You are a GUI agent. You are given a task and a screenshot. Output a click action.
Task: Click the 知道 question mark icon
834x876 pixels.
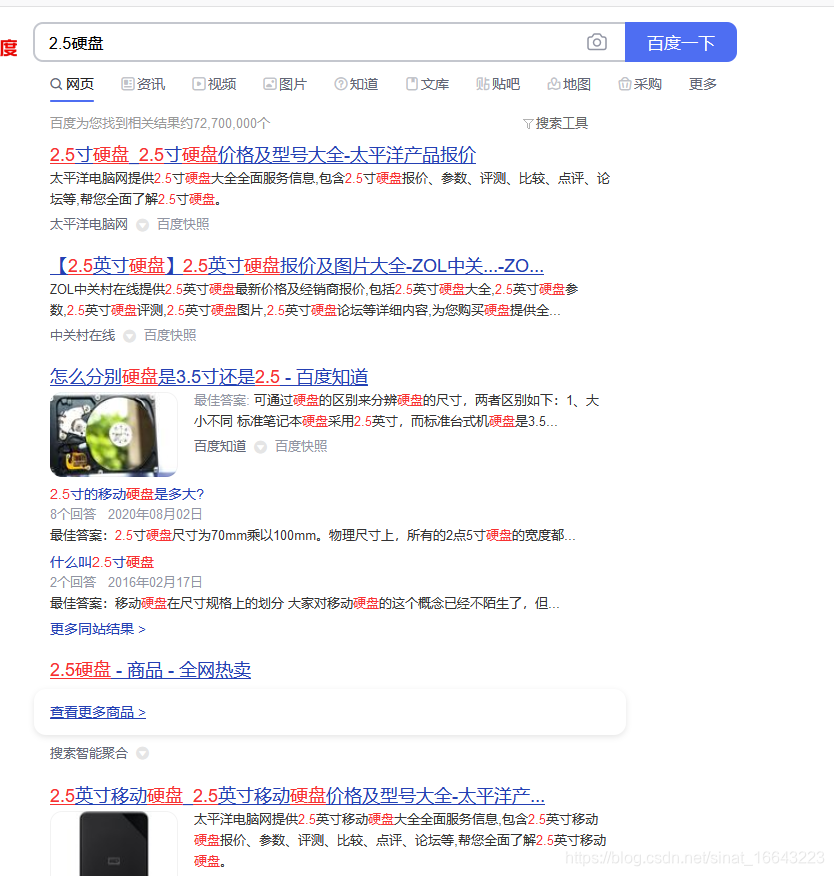click(340, 84)
